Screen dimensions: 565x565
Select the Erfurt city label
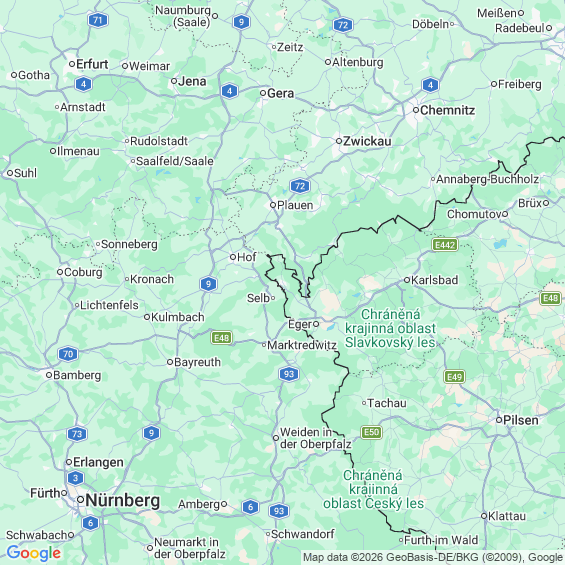tap(92, 64)
